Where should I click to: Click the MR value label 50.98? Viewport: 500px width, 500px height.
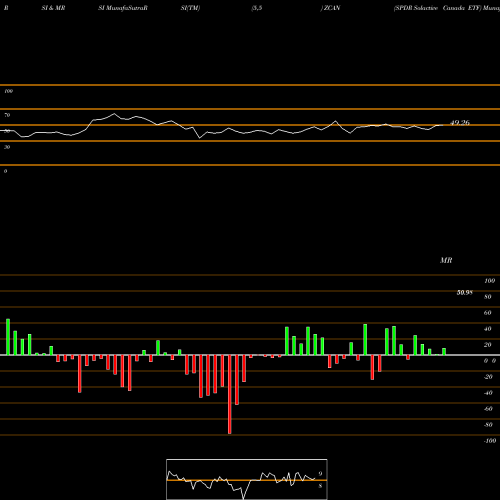pos(465,292)
